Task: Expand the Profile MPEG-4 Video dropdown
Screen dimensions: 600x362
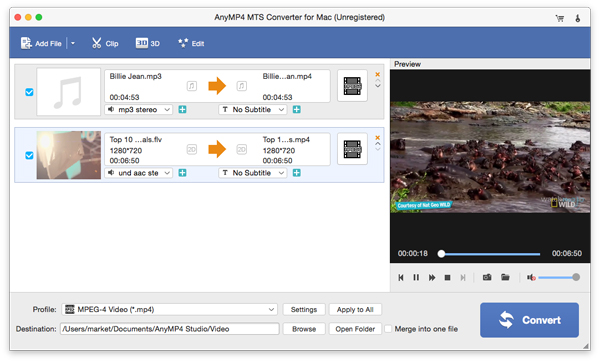Action: (169, 309)
